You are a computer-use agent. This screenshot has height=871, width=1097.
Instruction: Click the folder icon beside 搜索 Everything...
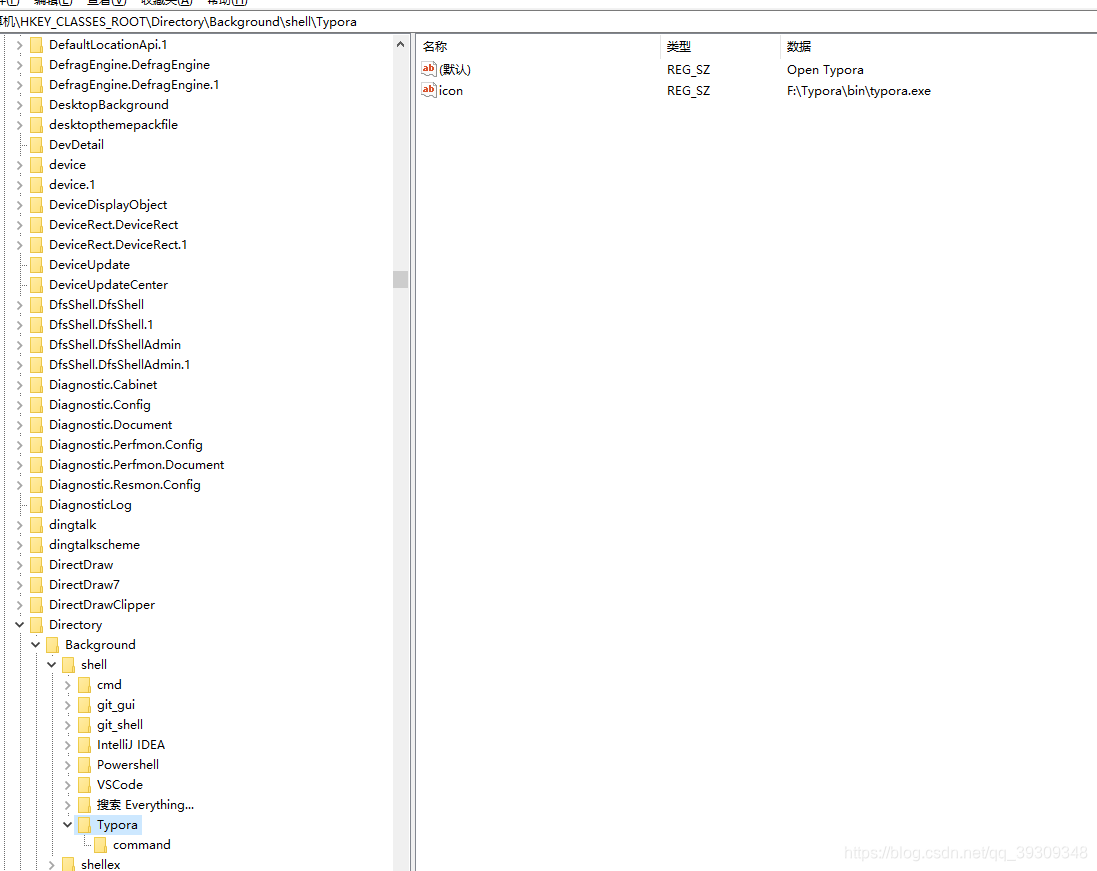[85, 805]
